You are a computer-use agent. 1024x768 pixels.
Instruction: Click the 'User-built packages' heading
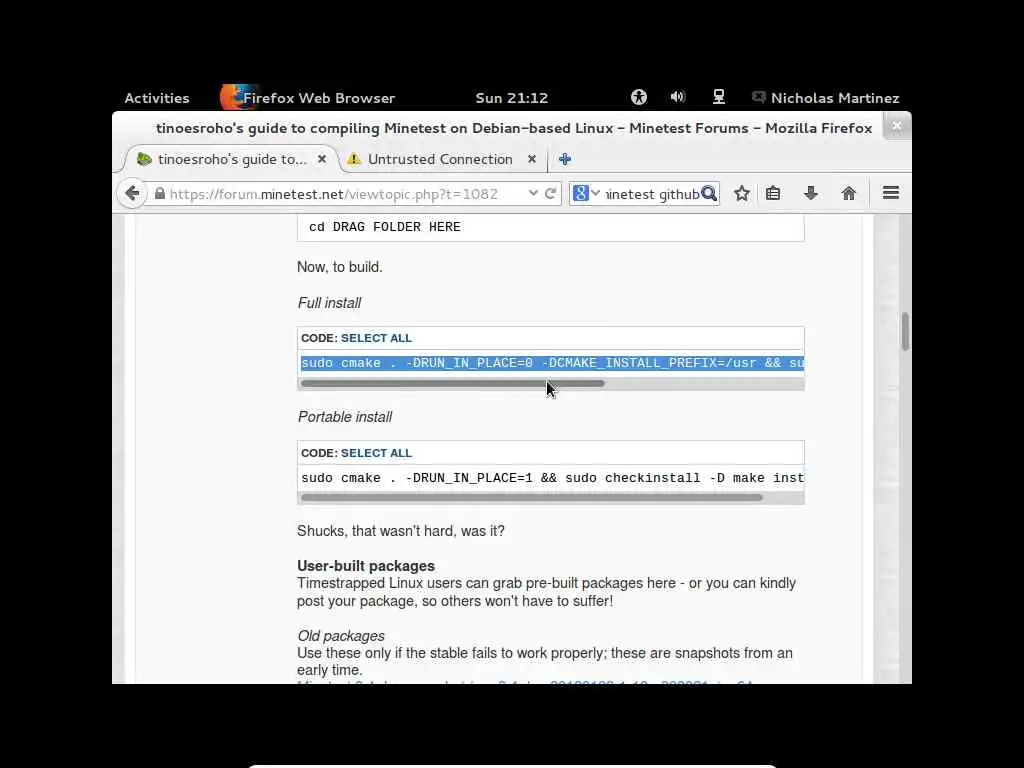tap(366, 566)
